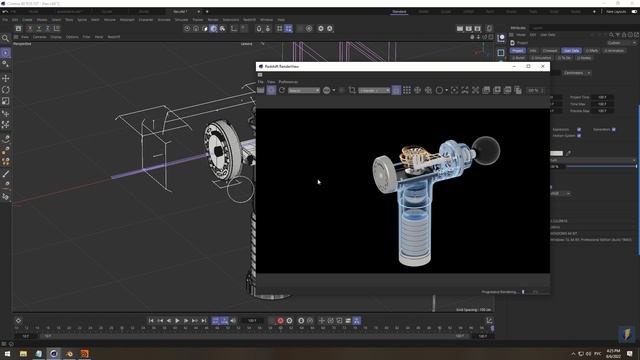Open the Redshift menu in main menu bar
The height and width of the screenshot is (360, 640).
click(x=249, y=20)
